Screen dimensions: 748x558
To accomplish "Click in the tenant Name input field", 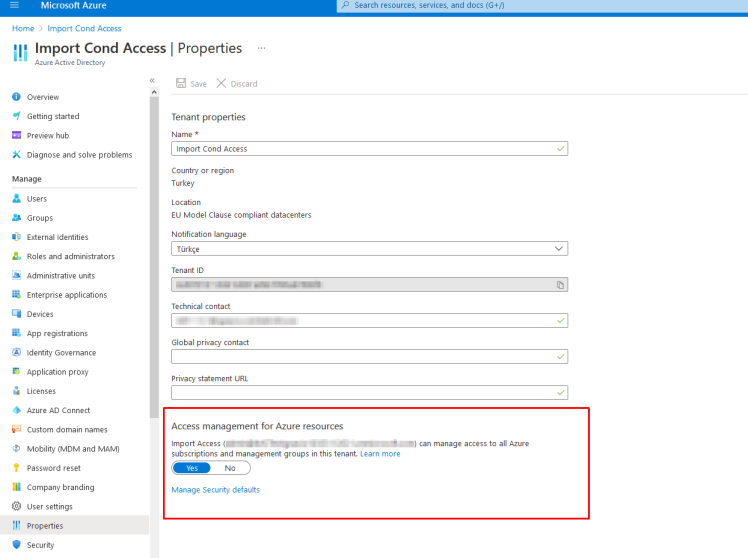I will pos(369,148).
